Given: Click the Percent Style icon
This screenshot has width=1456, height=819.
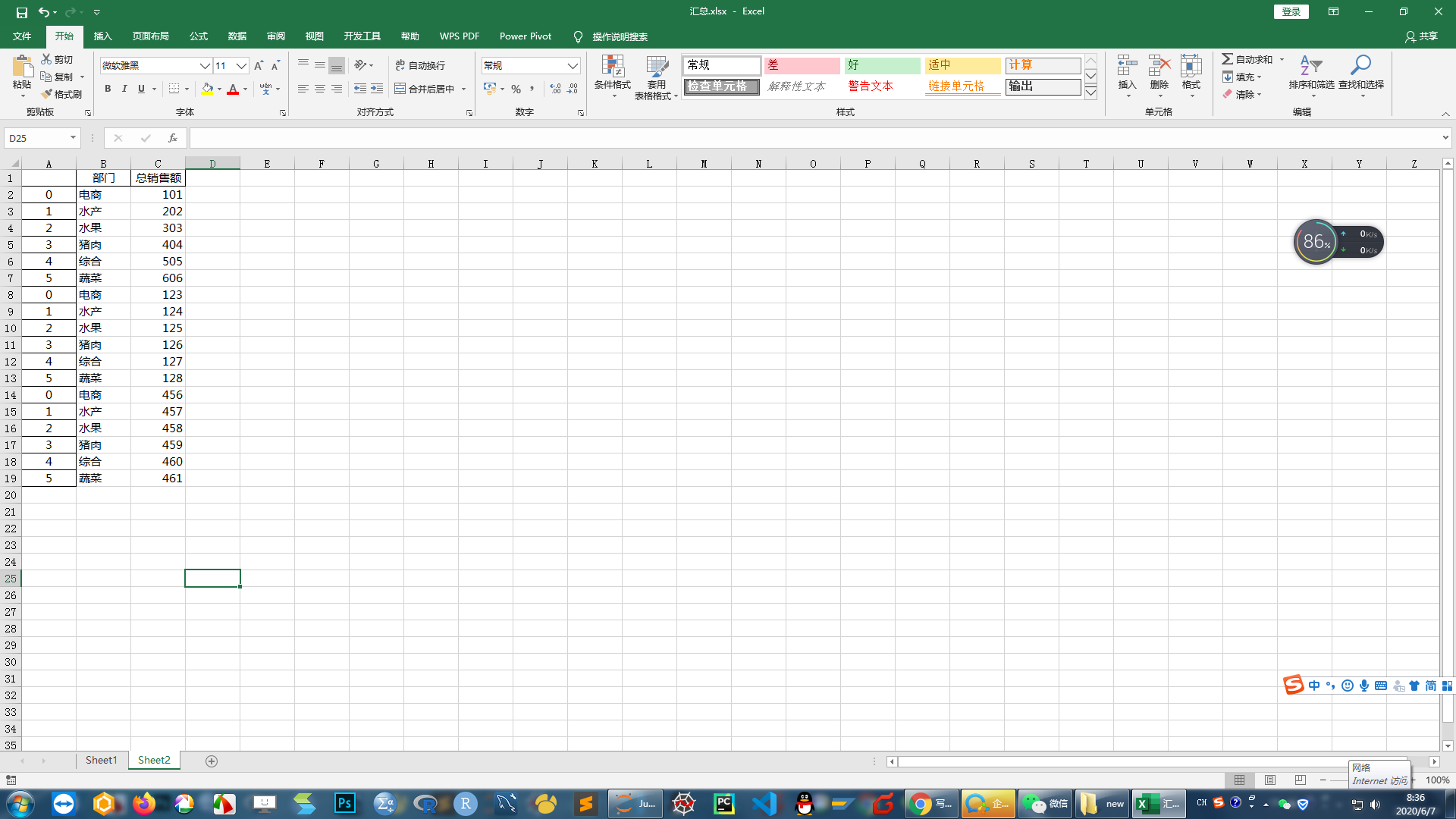Looking at the screenshot, I should (516, 89).
